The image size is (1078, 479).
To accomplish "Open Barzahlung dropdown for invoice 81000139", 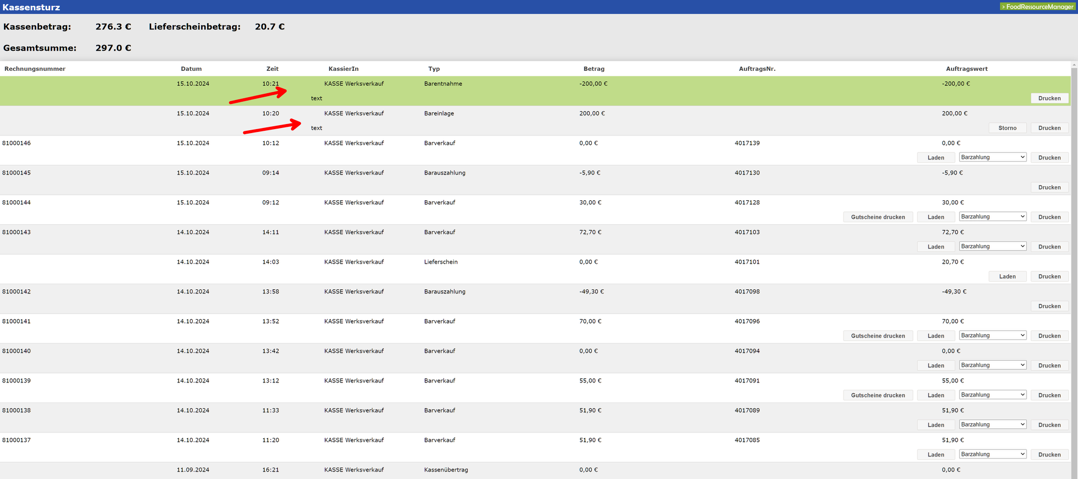I will coord(992,395).
